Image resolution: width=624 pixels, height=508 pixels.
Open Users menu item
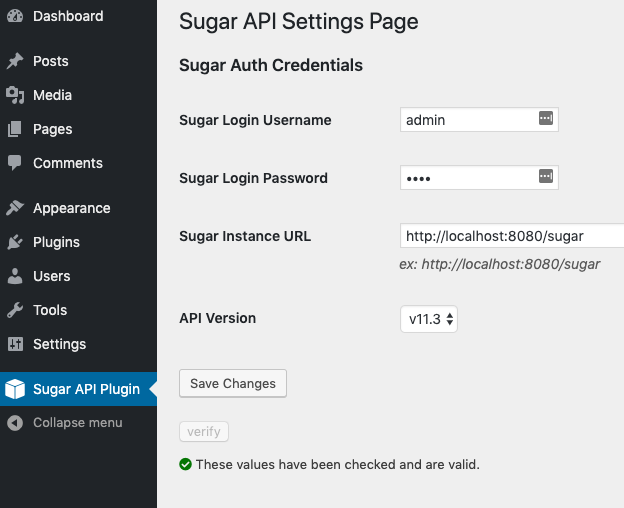coord(78,276)
